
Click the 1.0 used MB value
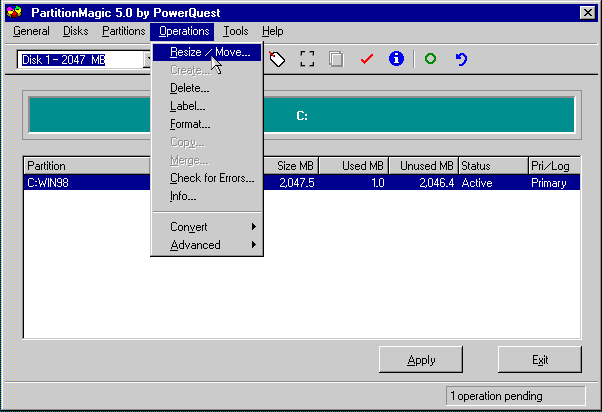pyautogui.click(x=378, y=183)
